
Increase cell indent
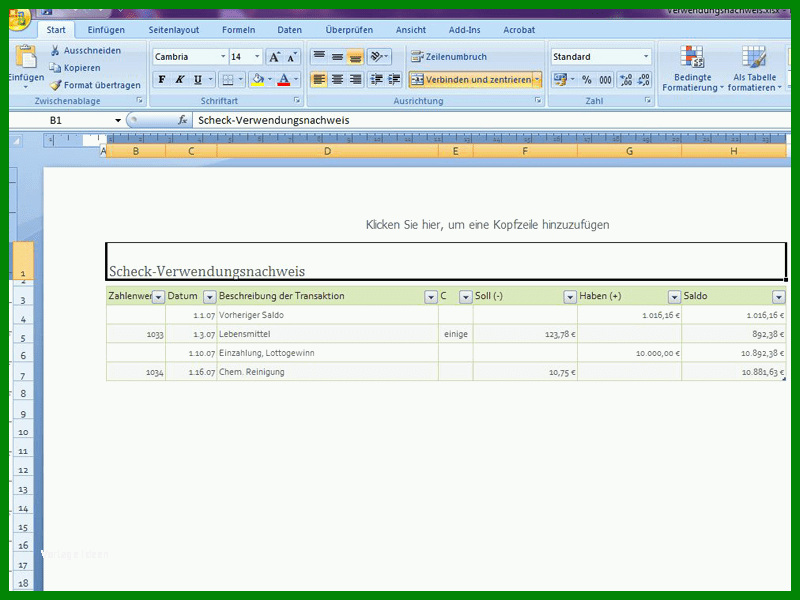pyautogui.click(x=394, y=80)
